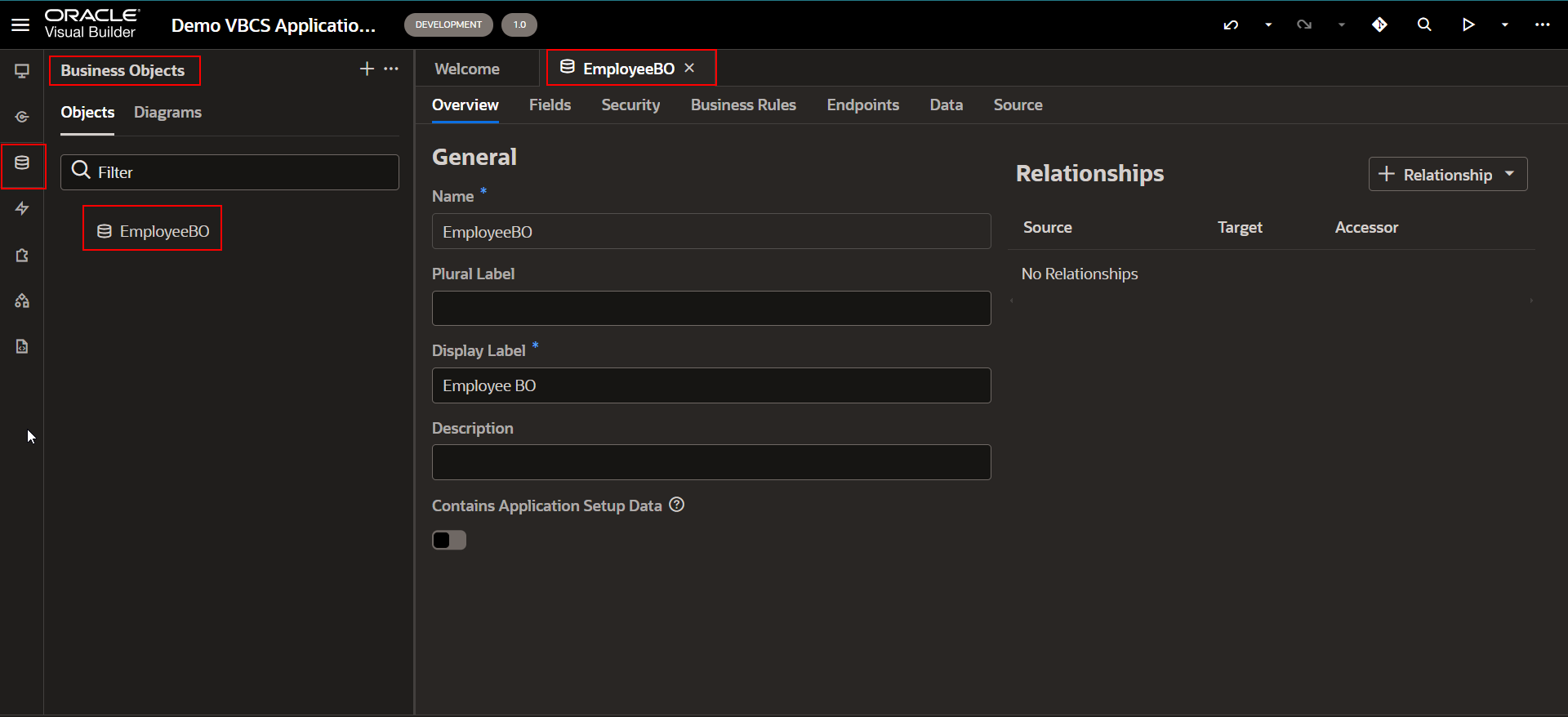Click the Target column header in Relationships
Image resolution: width=1568 pixels, height=717 pixels.
click(1240, 228)
